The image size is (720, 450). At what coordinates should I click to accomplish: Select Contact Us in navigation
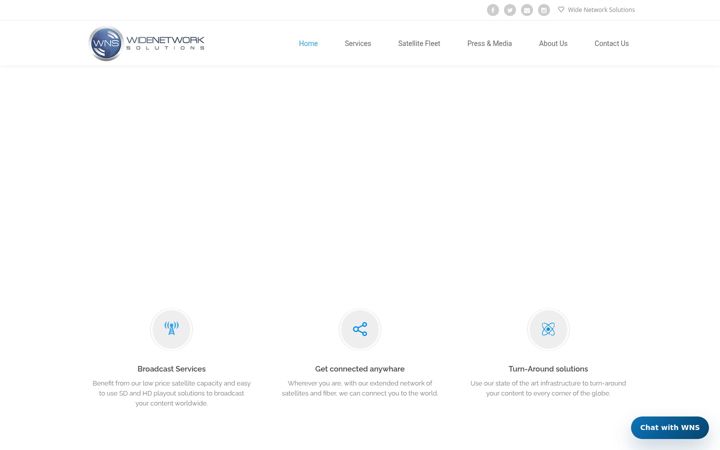(x=611, y=44)
